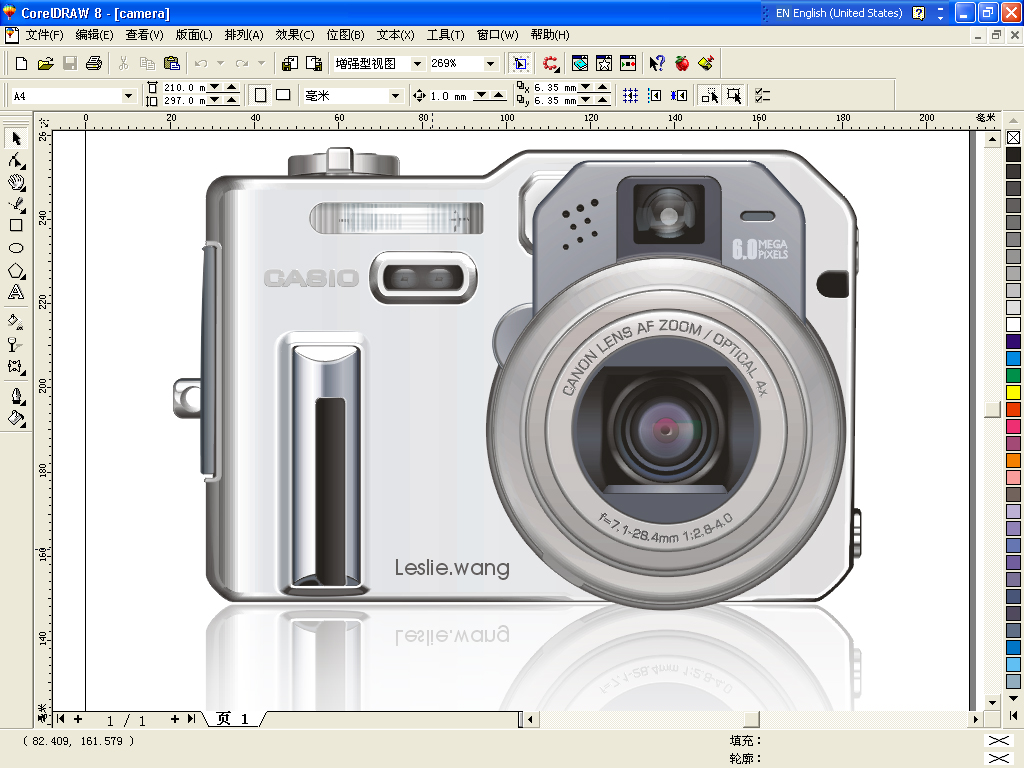Expand the undo history arrow
1024x768 pixels.
click(221, 63)
